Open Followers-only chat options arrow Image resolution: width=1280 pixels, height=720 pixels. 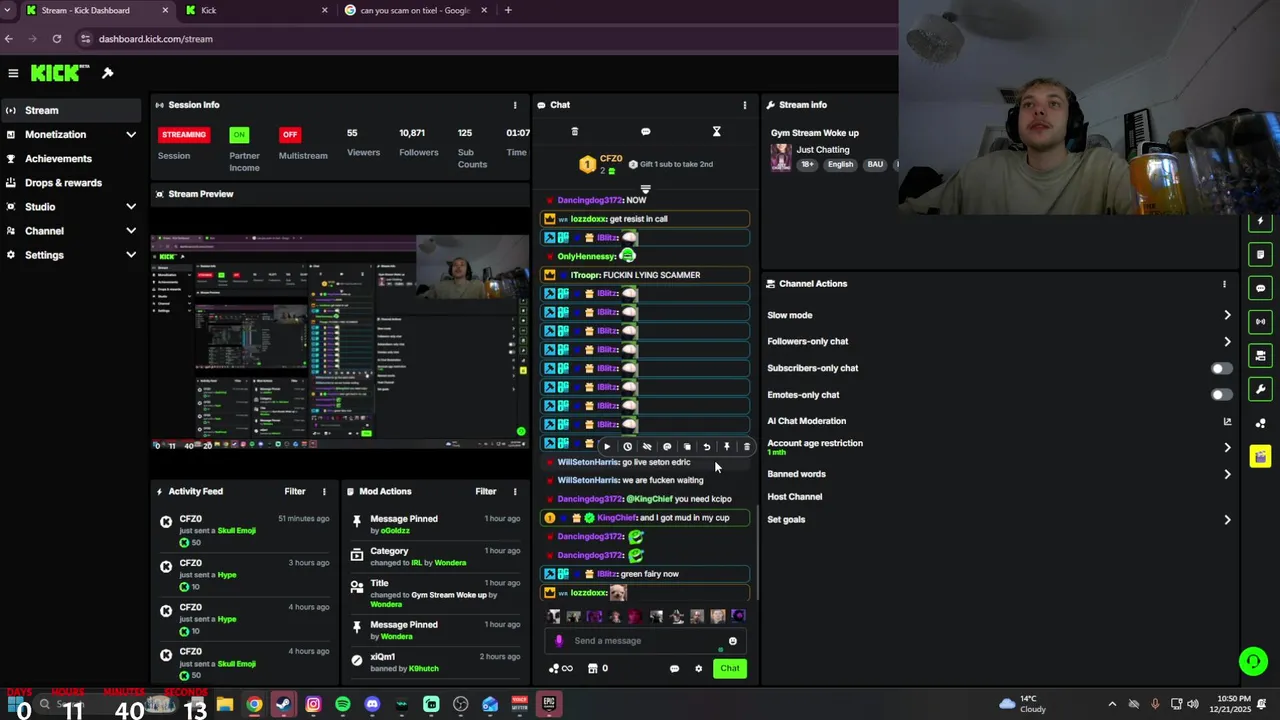[1227, 341]
